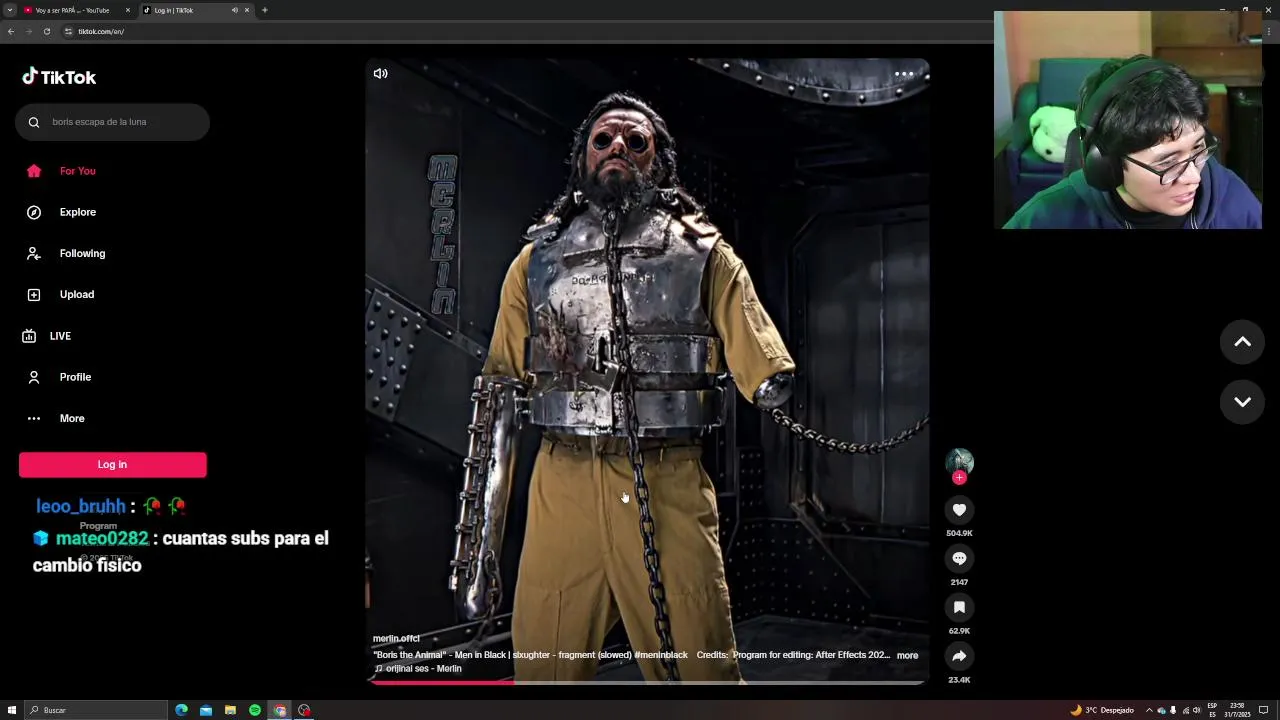
Task: Select For You menu item
Action: point(77,171)
